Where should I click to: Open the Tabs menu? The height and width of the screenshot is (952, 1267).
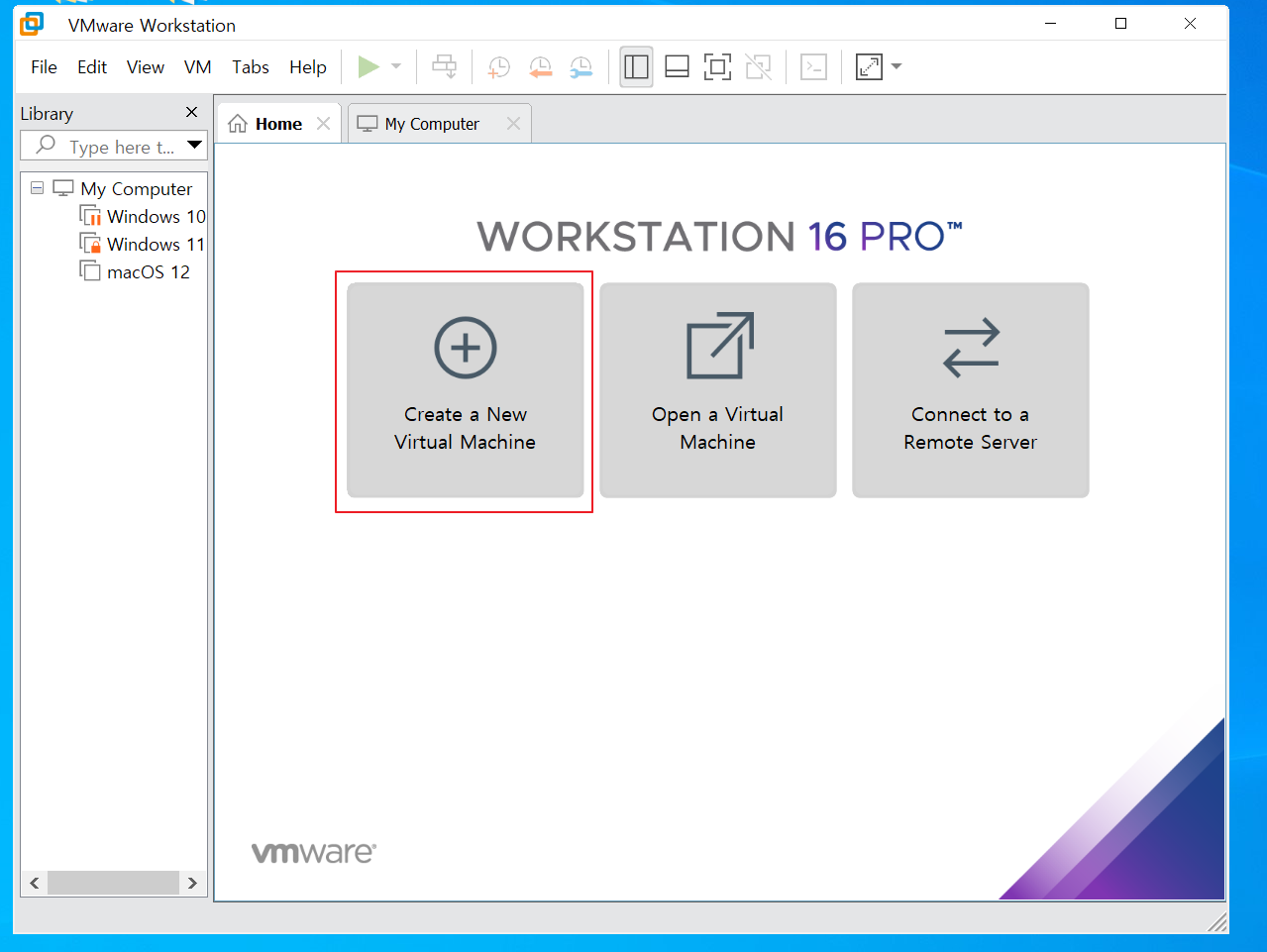(251, 66)
